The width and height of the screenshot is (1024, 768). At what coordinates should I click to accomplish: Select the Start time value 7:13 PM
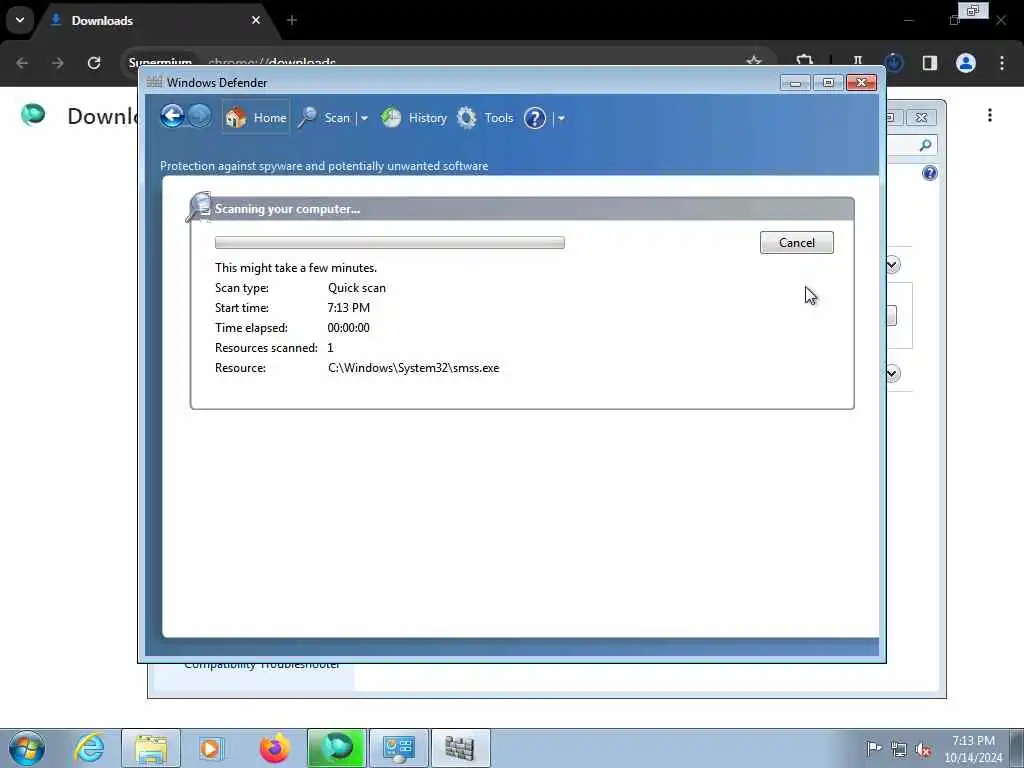pos(349,308)
